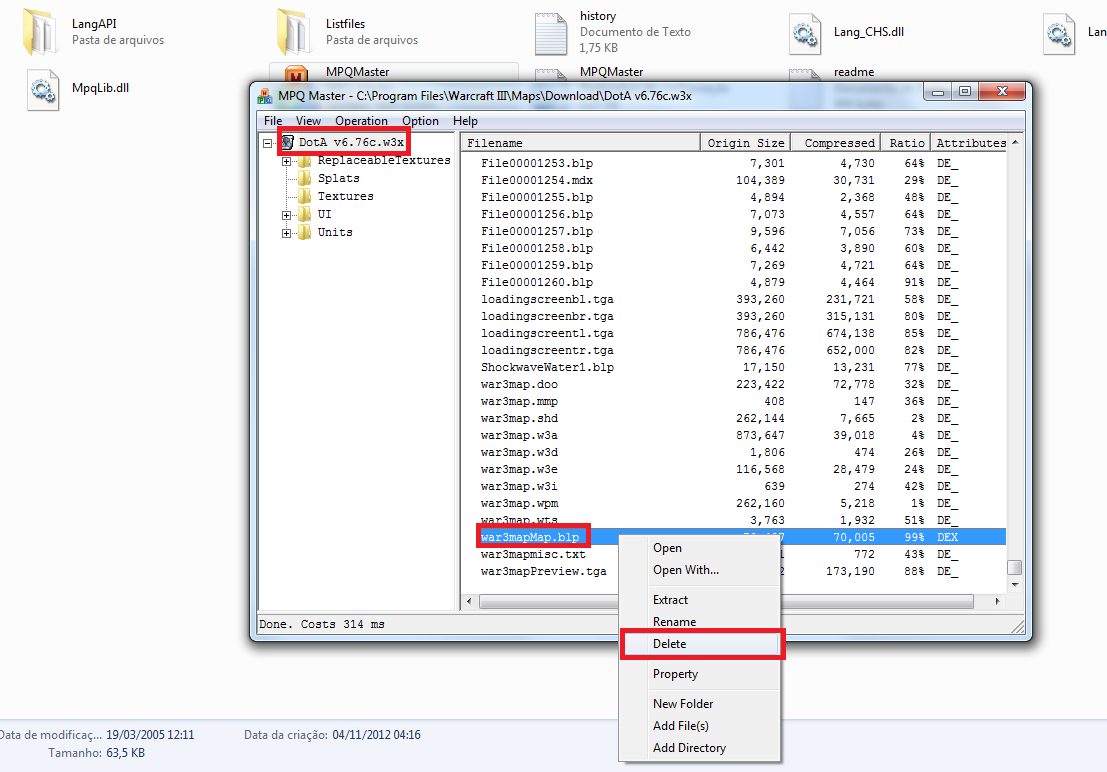The height and width of the screenshot is (772, 1107).
Task: Choose Add Directory in the context menu
Action: pyautogui.click(x=700, y=747)
